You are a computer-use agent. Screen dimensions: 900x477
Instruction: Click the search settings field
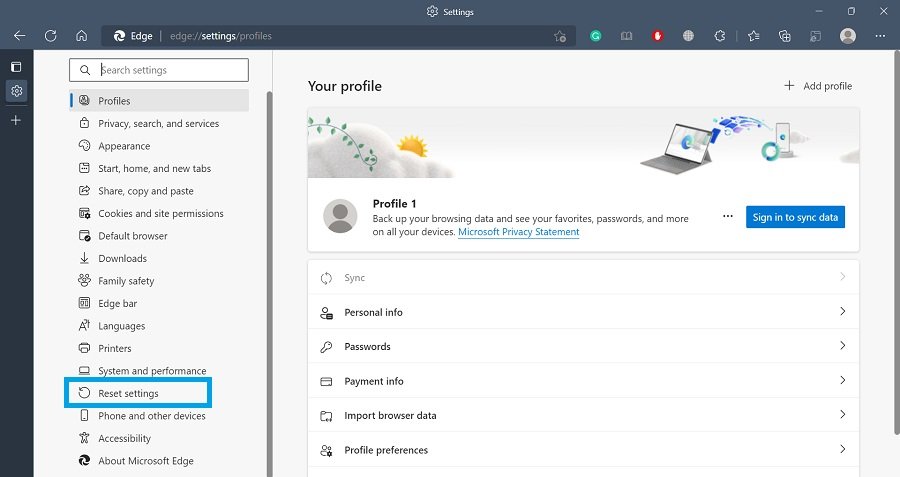tap(159, 70)
